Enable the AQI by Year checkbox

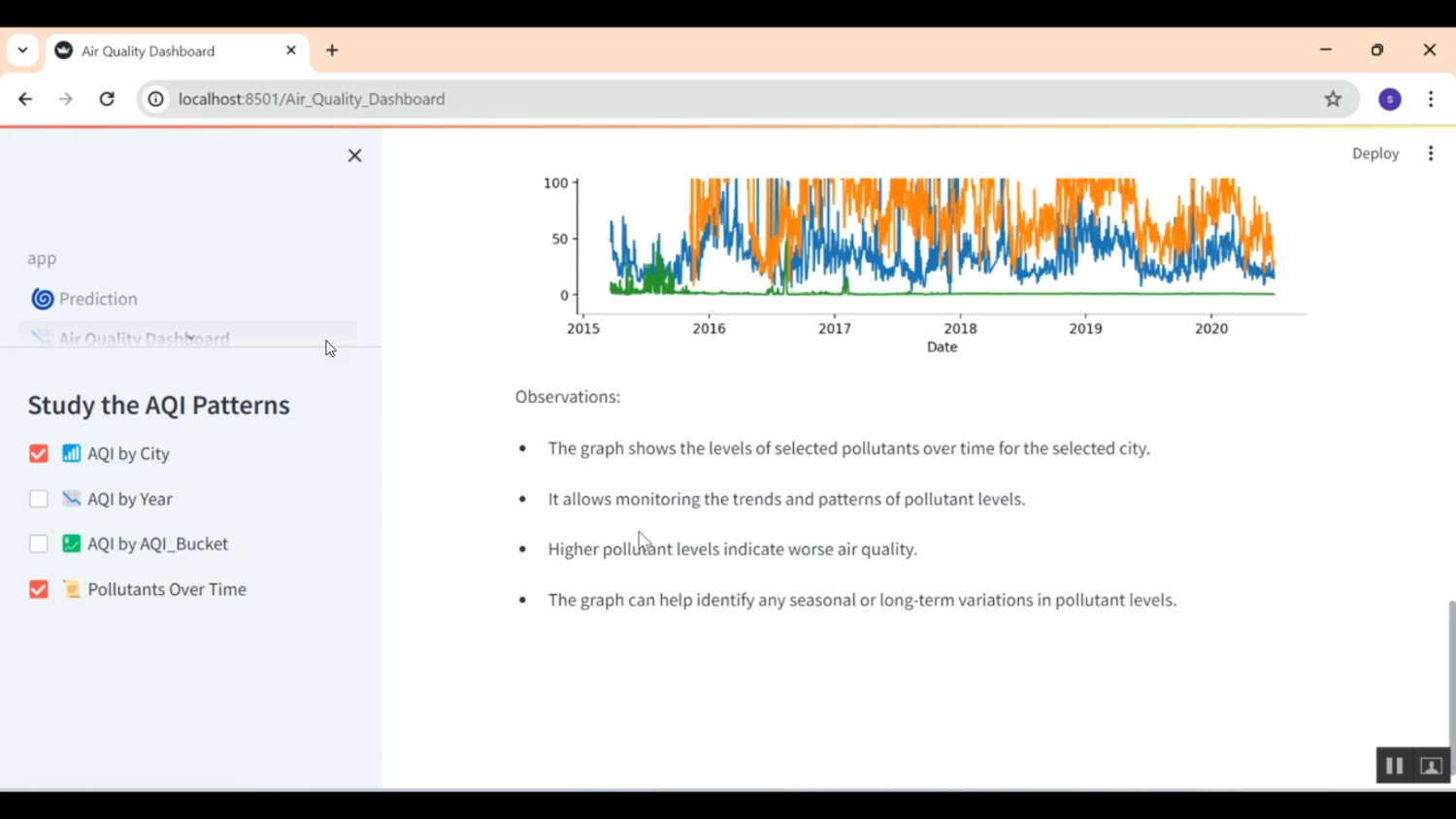[x=39, y=499]
